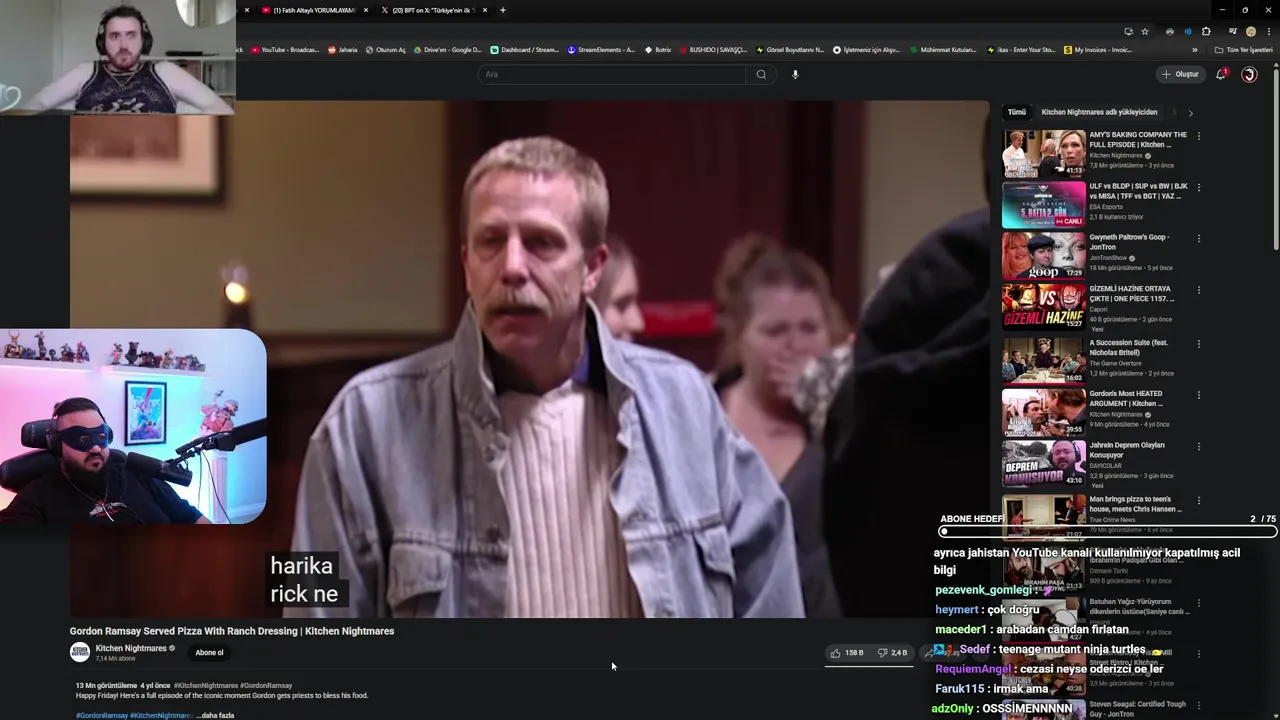Click install/cast icon in address bar

tap(1128, 32)
